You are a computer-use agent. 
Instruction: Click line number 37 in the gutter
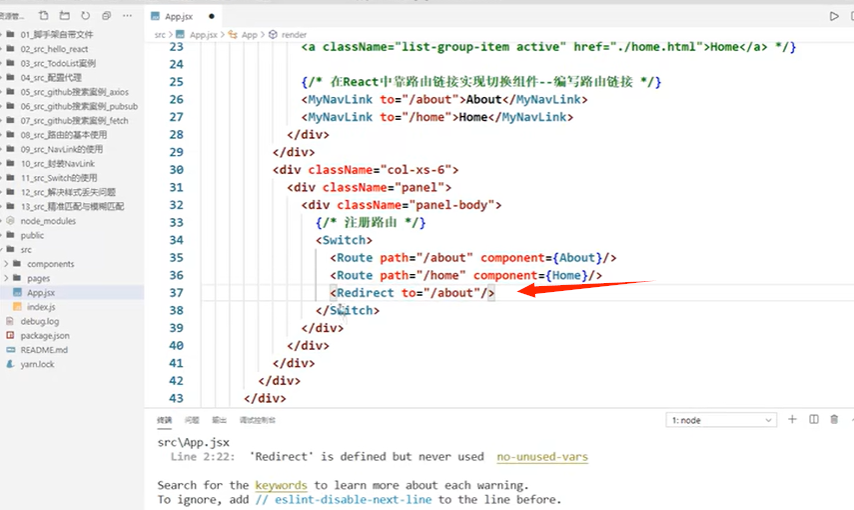tap(176, 293)
